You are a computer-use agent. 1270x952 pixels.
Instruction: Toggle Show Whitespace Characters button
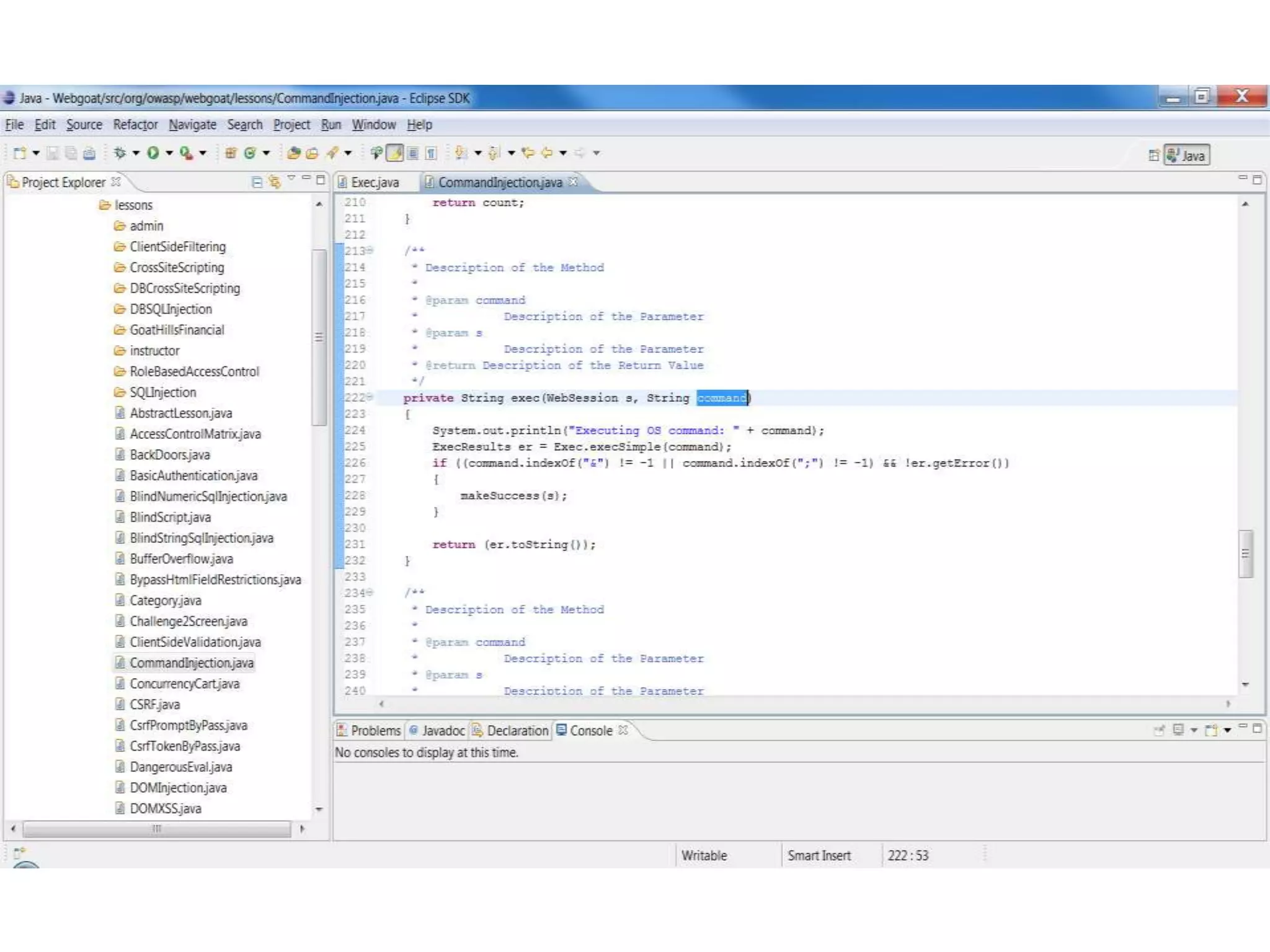431,152
